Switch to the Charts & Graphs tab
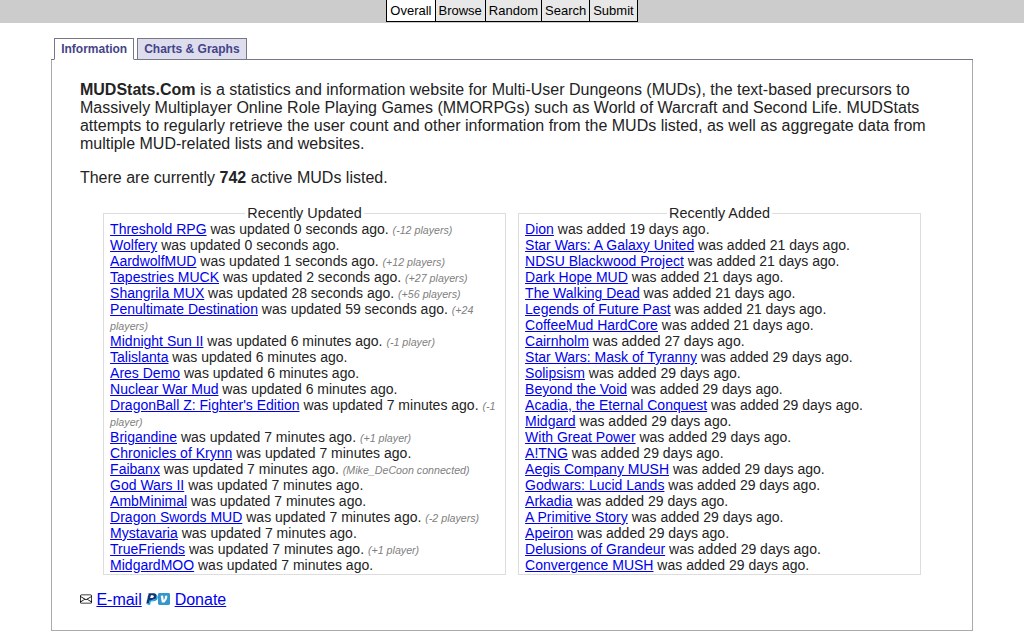 click(x=191, y=49)
